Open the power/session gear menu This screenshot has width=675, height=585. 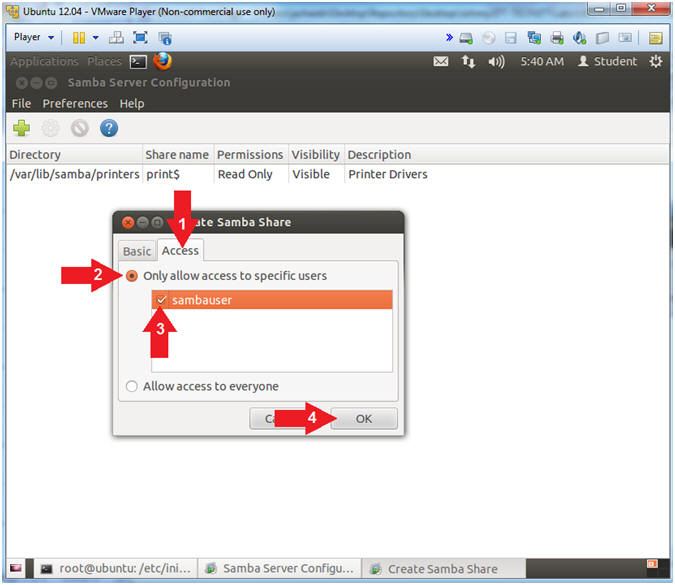click(656, 62)
